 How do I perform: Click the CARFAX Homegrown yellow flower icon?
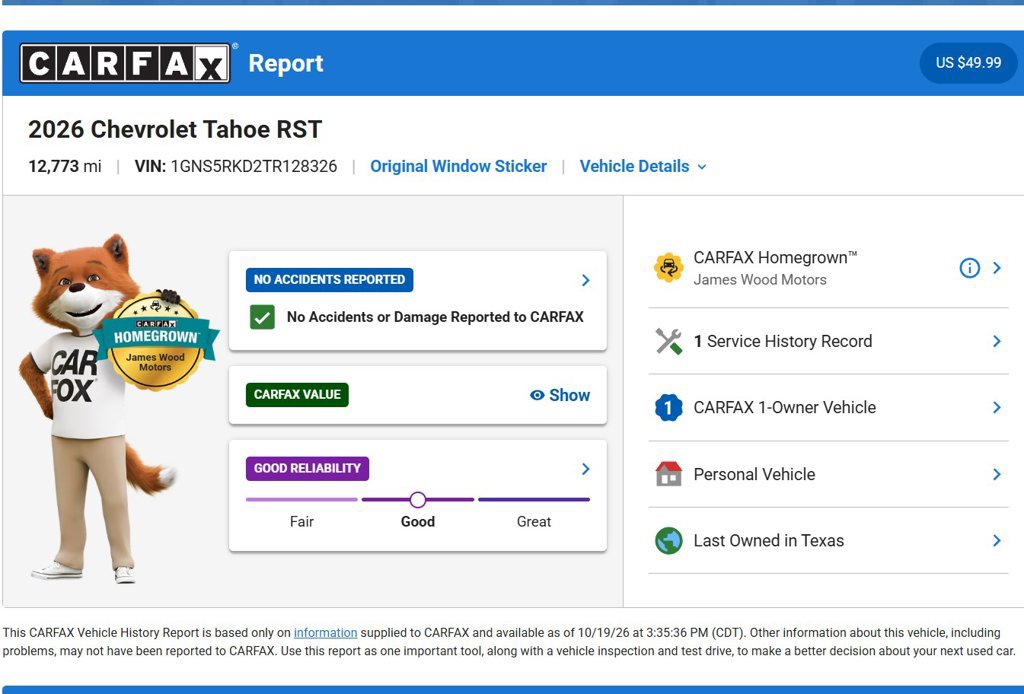click(x=669, y=268)
